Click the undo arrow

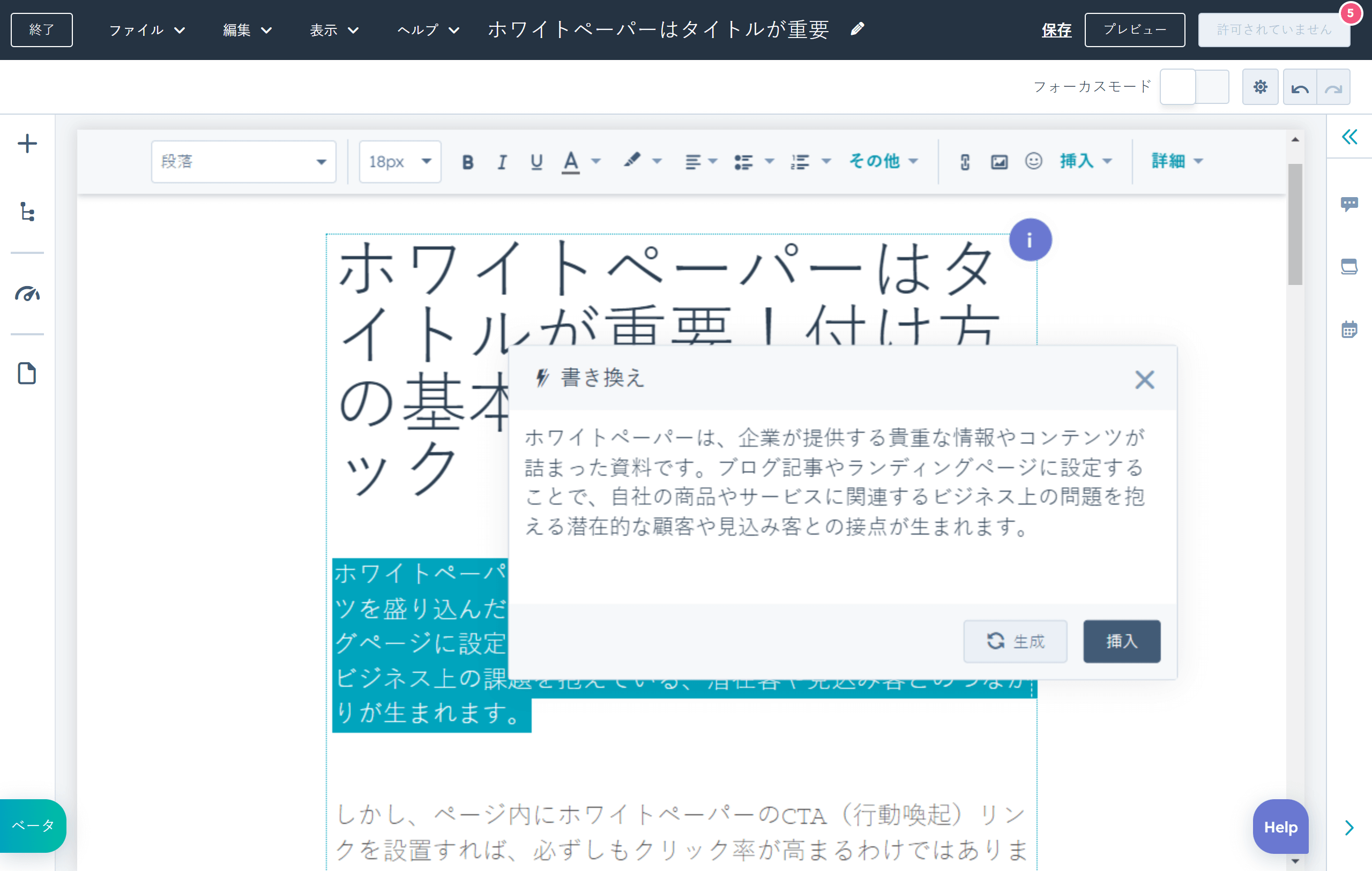[x=1300, y=87]
